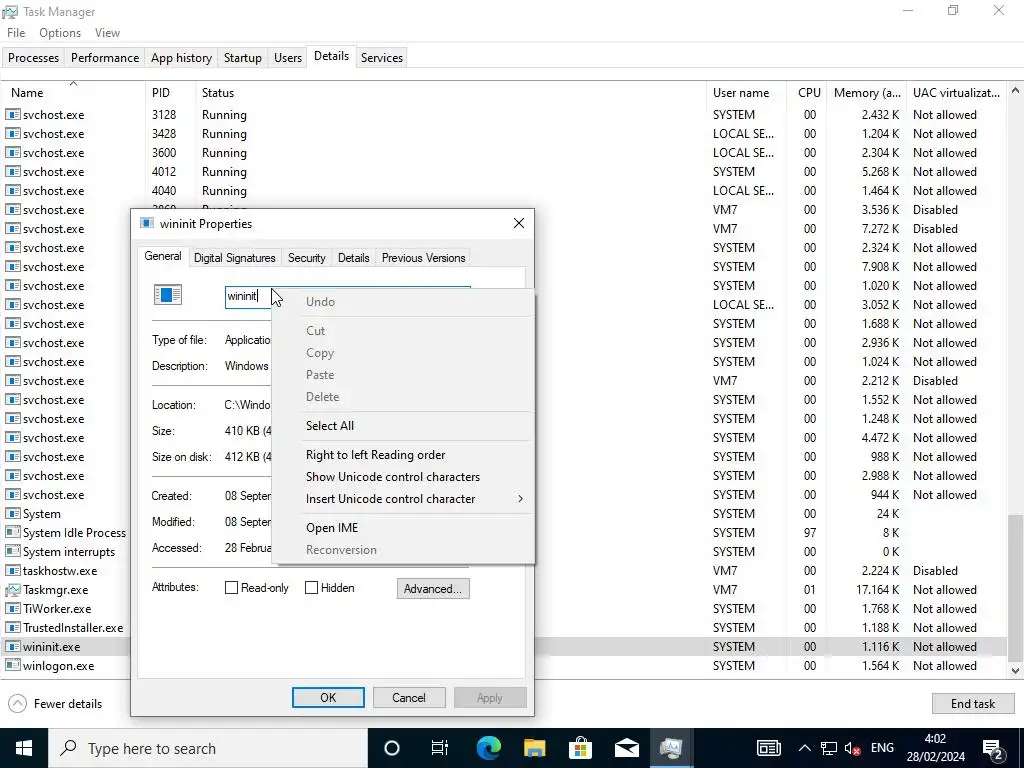The width and height of the screenshot is (1024, 768).
Task: Open File Explorer from the taskbar
Action: 534,748
